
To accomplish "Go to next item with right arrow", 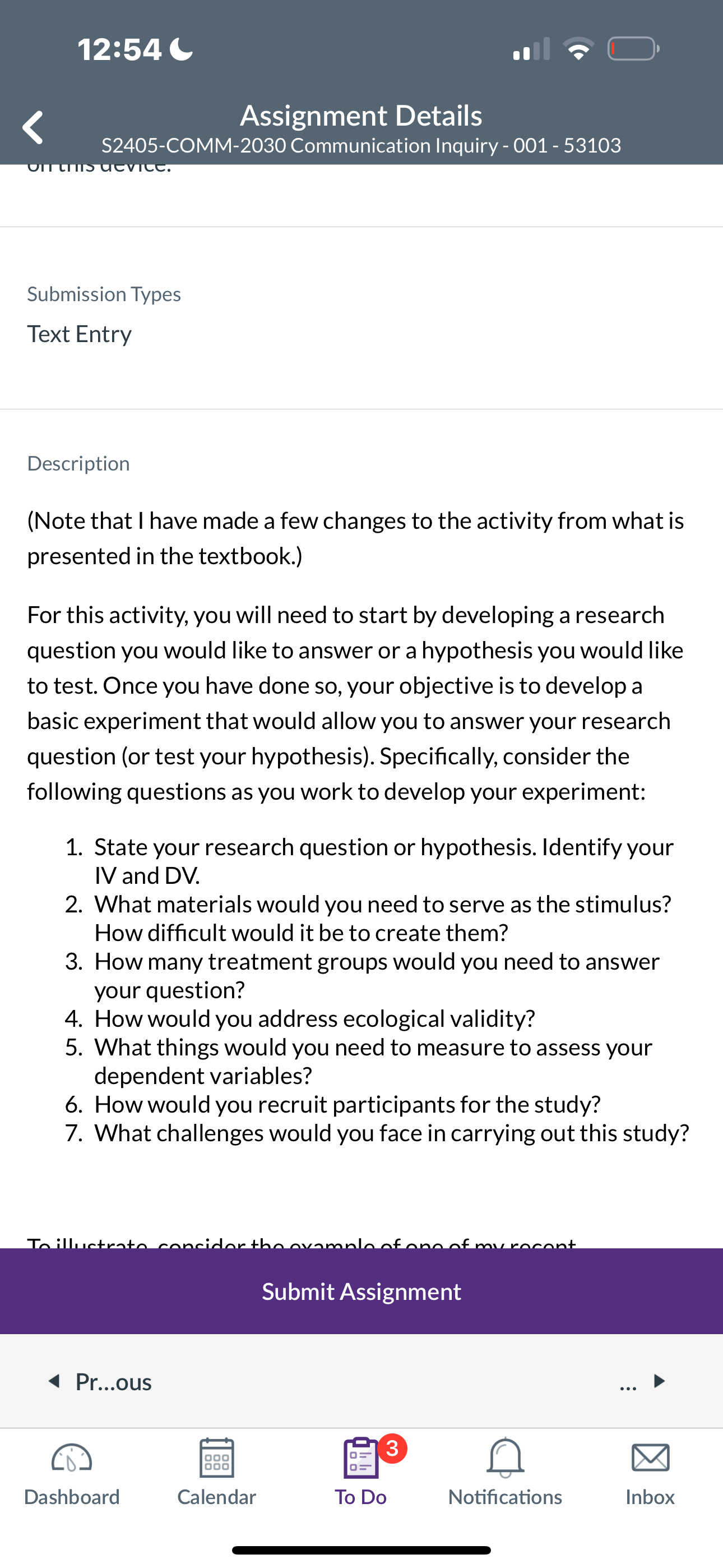I will click(659, 1381).
